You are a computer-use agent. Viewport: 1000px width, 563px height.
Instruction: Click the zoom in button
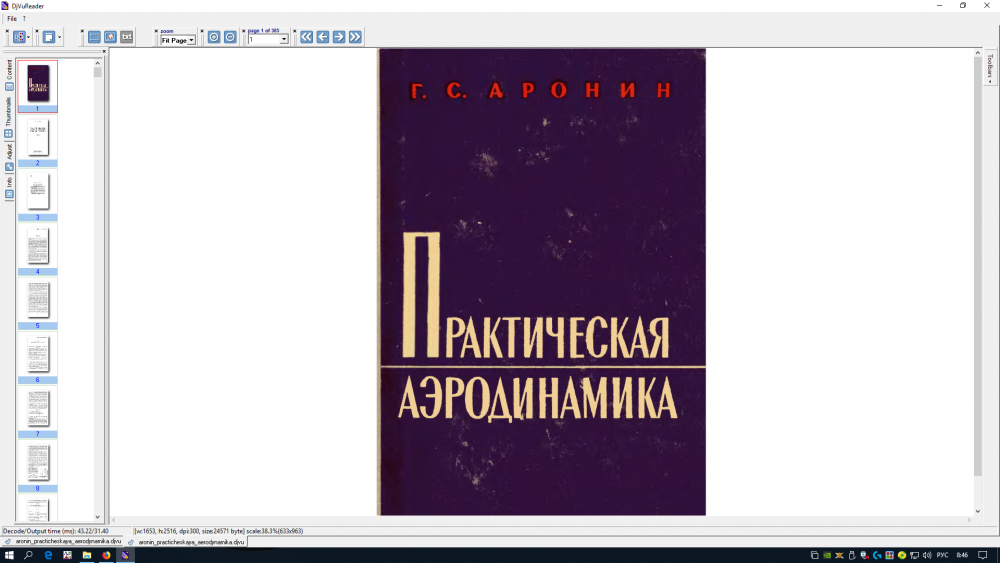(213, 37)
